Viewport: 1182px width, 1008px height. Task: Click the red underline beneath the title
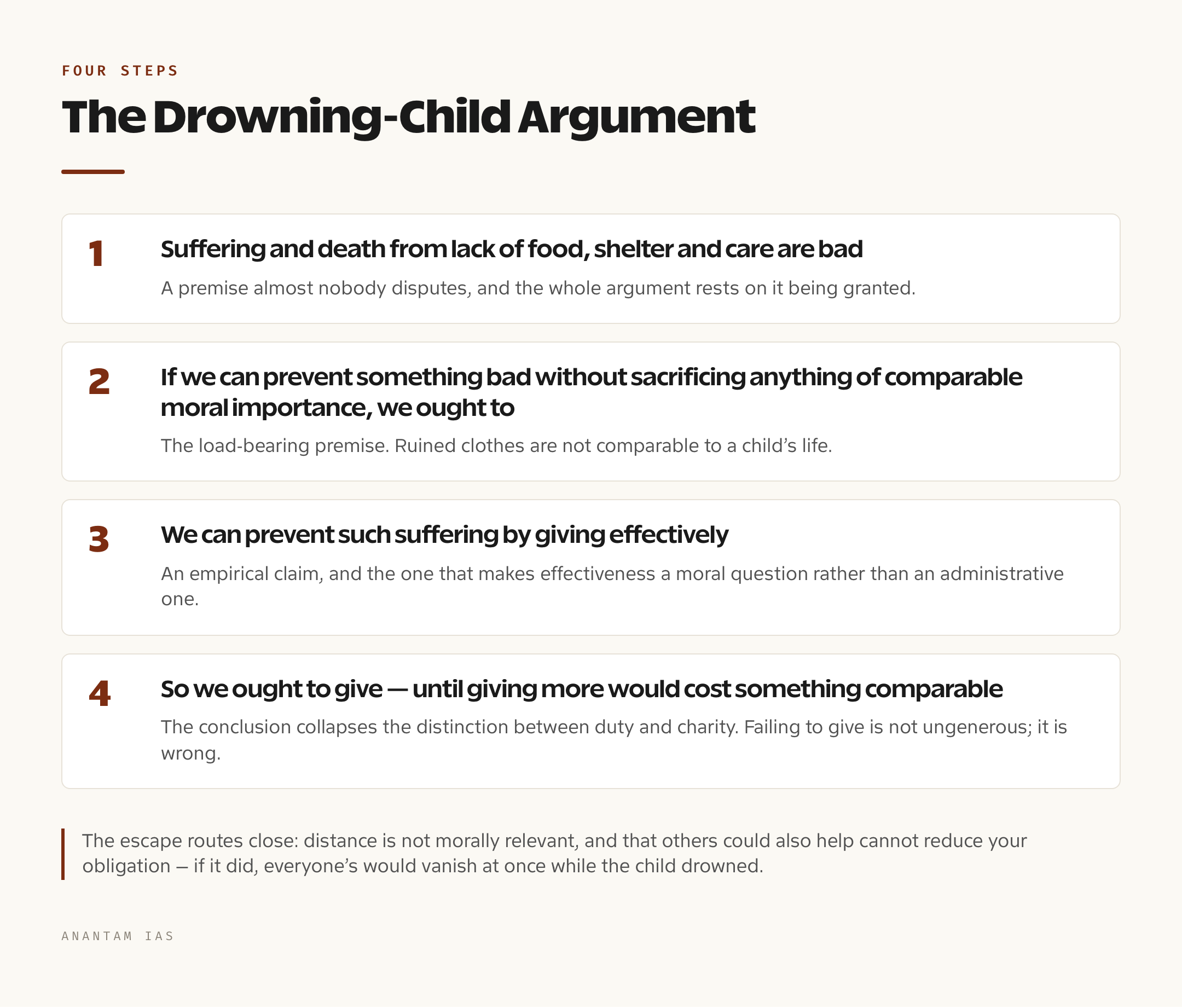coord(93,172)
